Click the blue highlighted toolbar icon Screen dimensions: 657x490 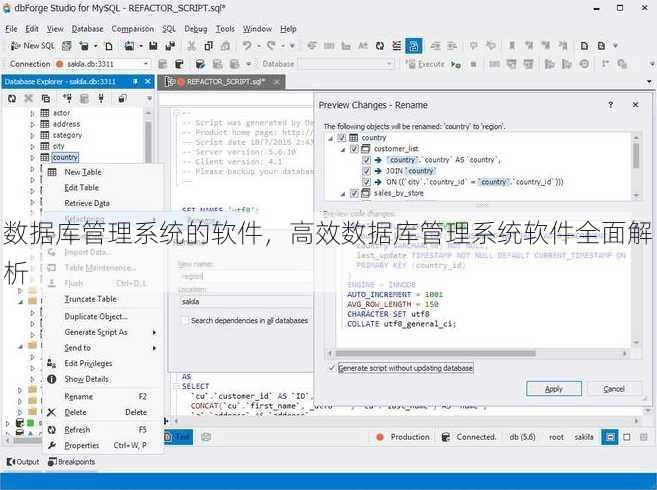[414, 46]
